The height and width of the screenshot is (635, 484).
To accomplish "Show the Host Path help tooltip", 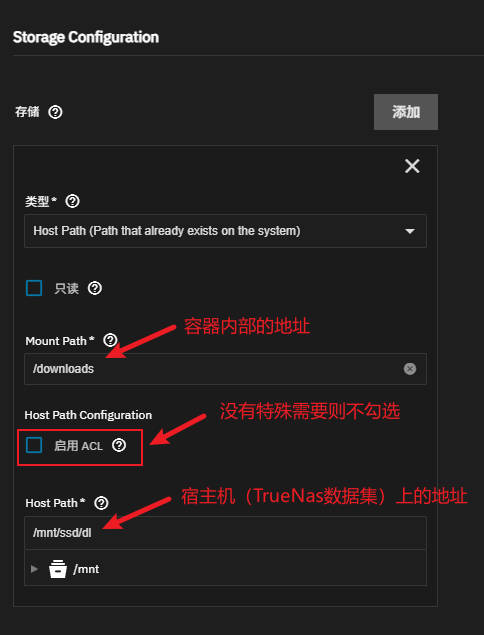I will pyautogui.click(x=101, y=503).
